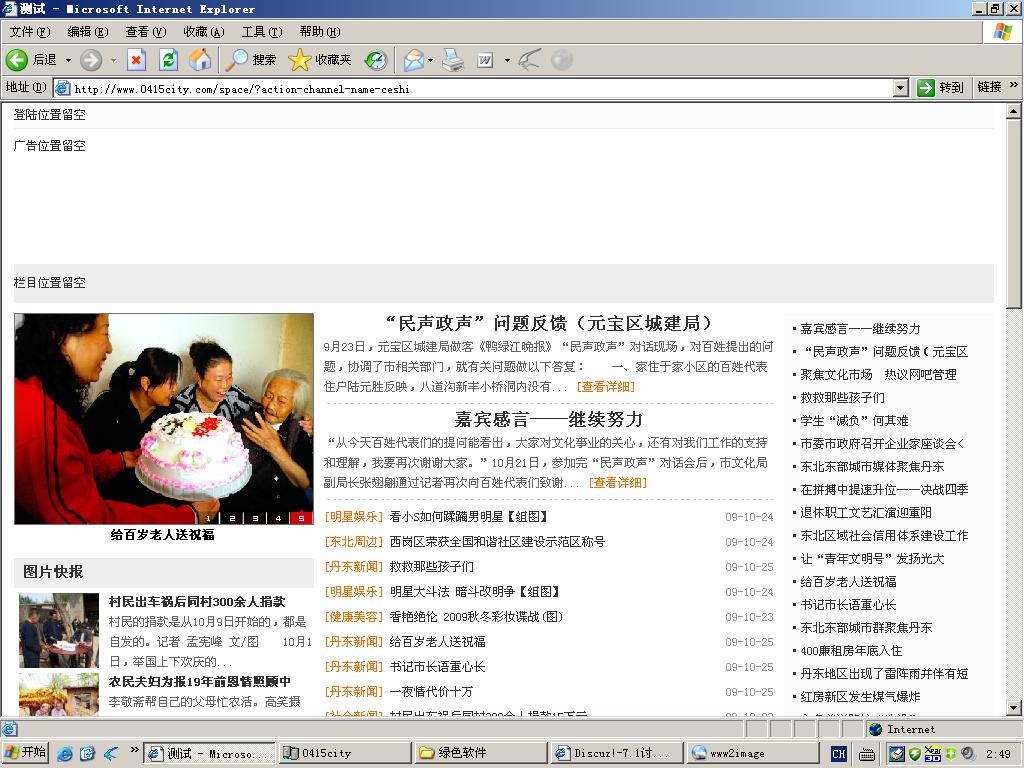This screenshot has width=1024, height=768.
Task: Click the Discuss toolbar icon beside Edit dropdown
Action: coord(529,60)
